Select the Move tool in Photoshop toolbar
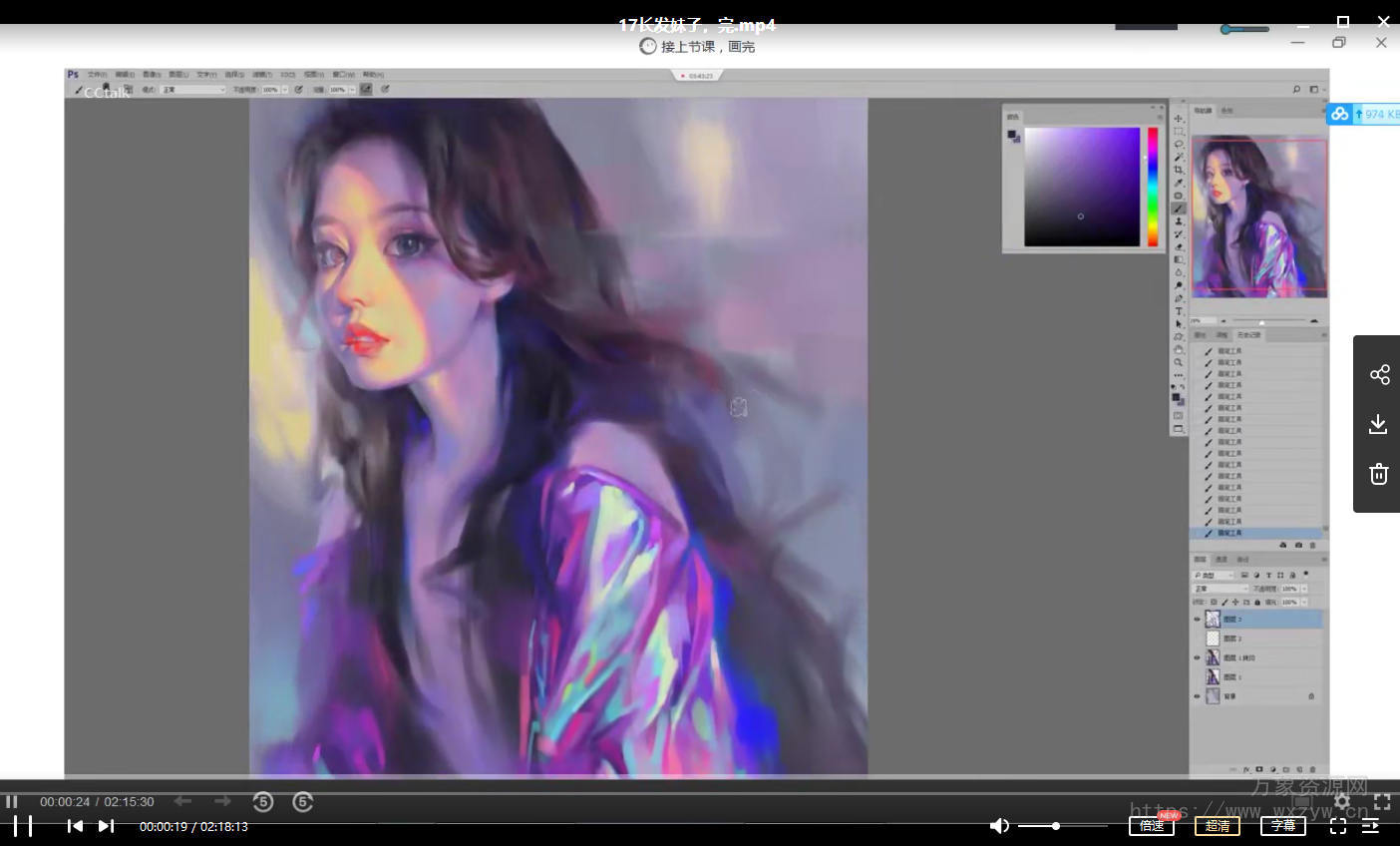 [1179, 119]
